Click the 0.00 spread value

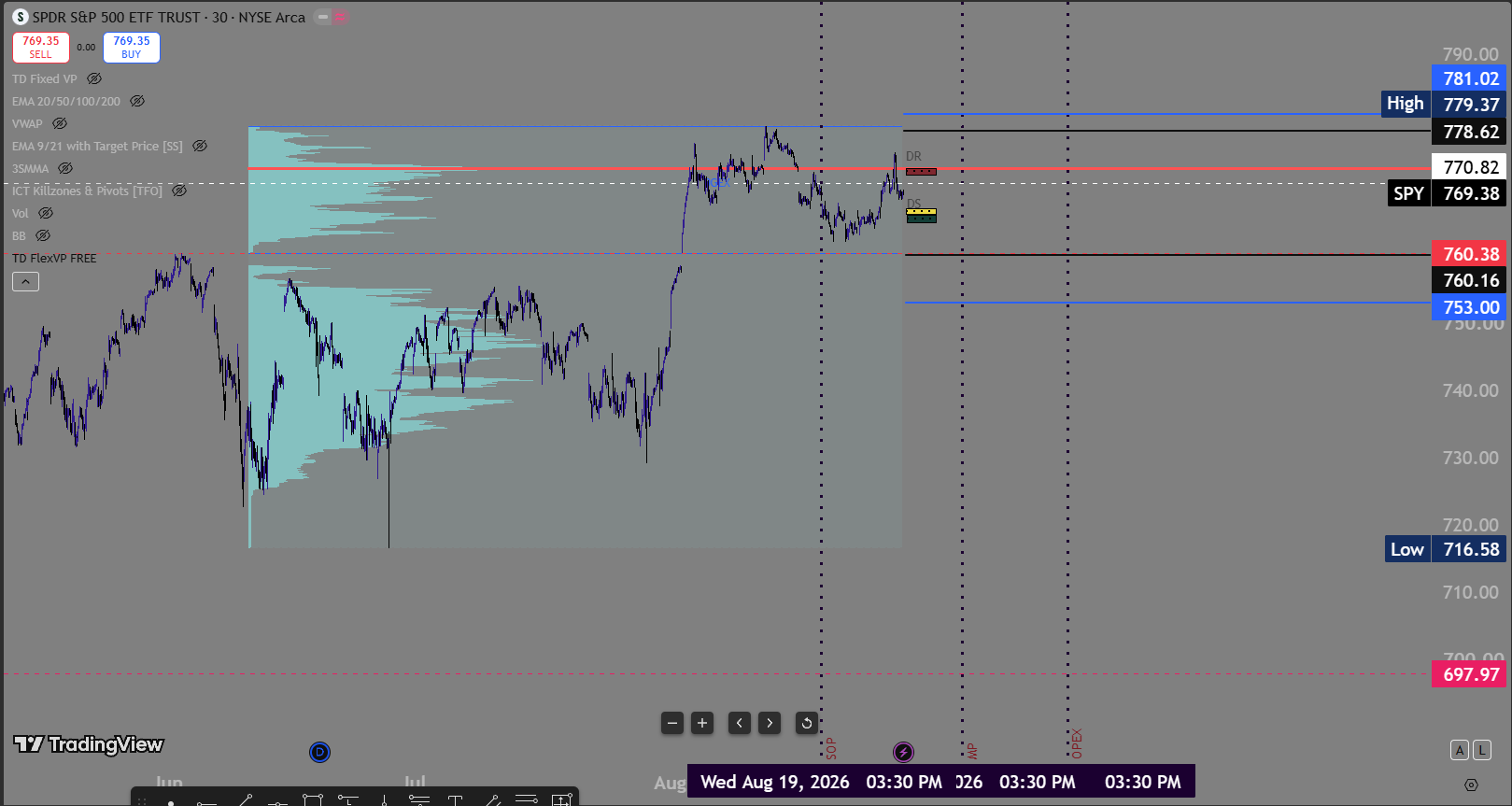tap(86, 48)
